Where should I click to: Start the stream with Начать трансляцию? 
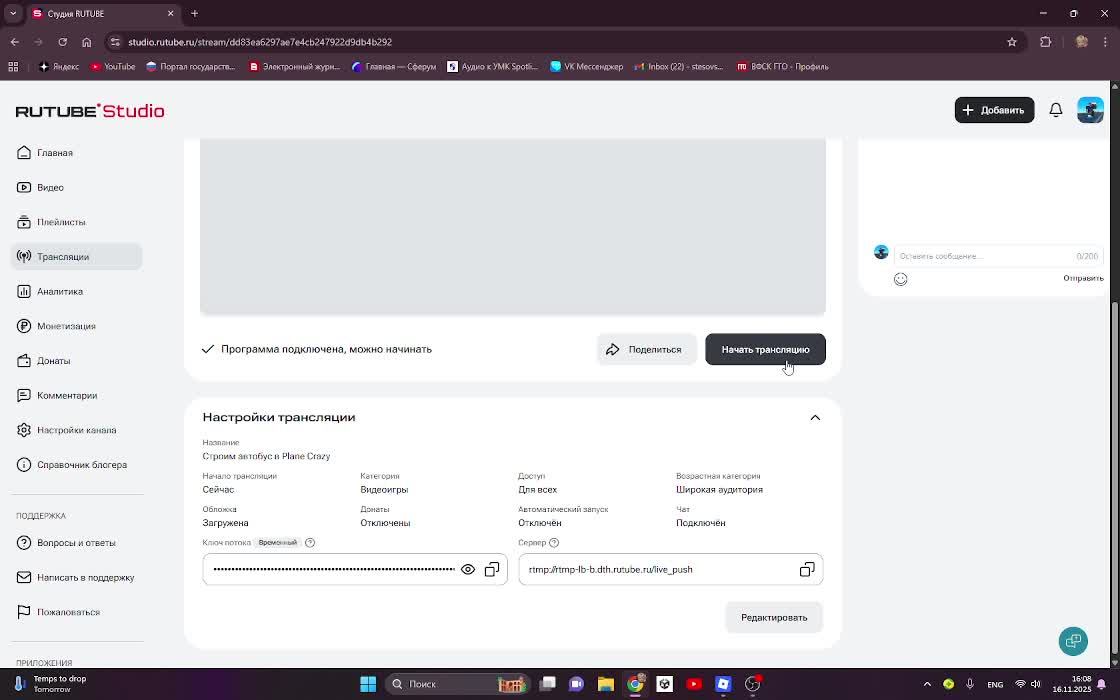point(765,349)
